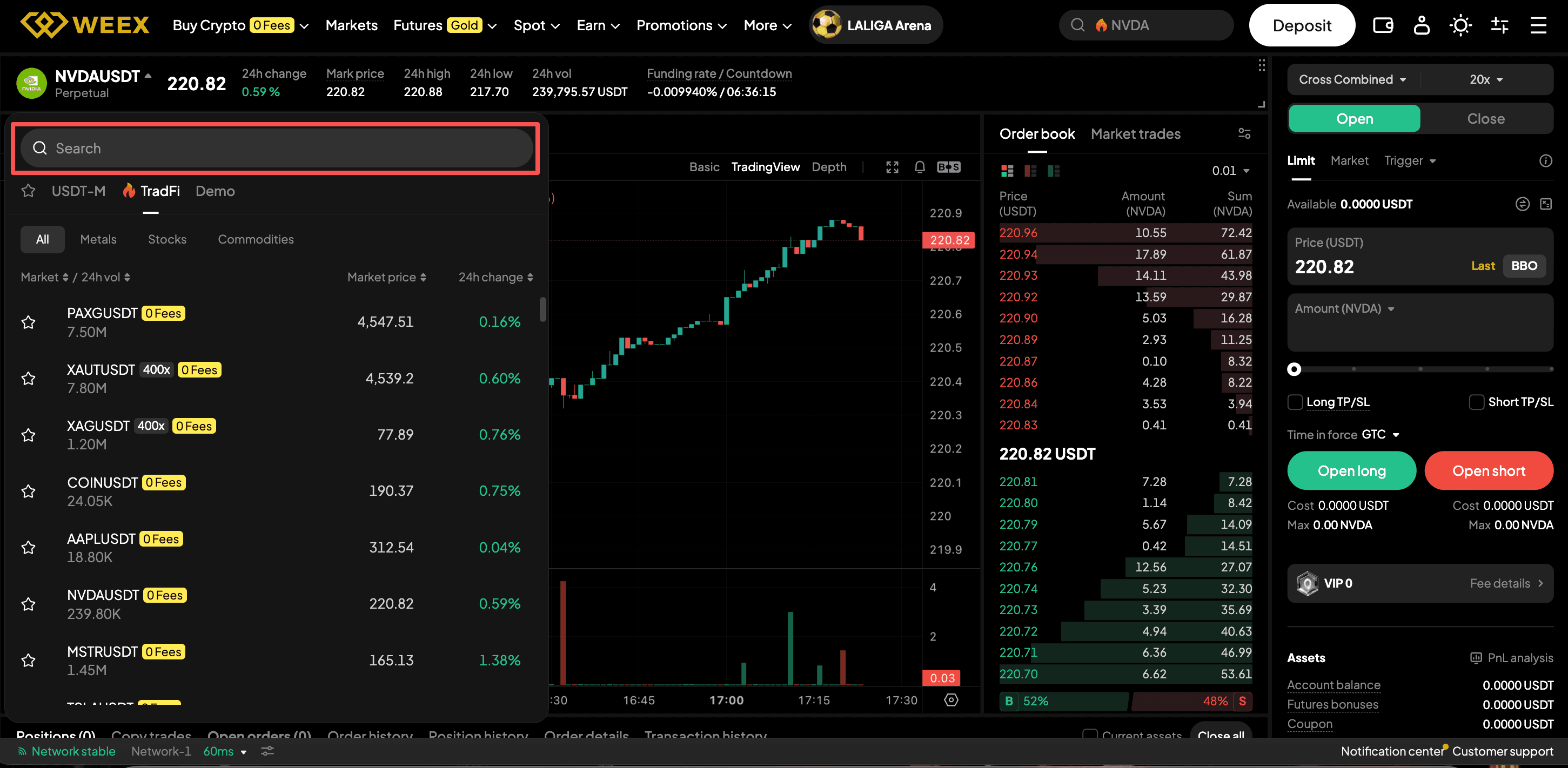Click the Open short button
The width and height of the screenshot is (1568, 768).
1489,470
